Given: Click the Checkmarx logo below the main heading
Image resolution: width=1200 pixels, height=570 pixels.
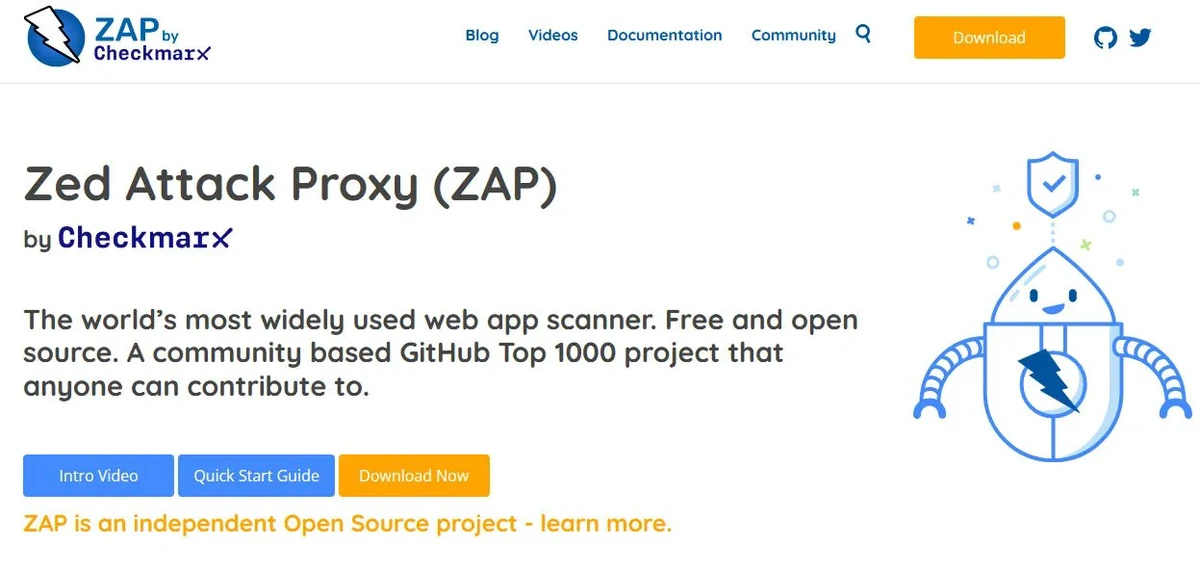Looking at the screenshot, I should pos(145,238).
